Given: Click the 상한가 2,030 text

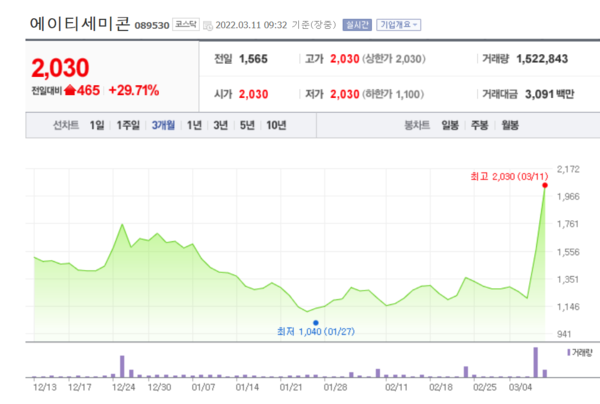Looking at the screenshot, I should point(394,59).
